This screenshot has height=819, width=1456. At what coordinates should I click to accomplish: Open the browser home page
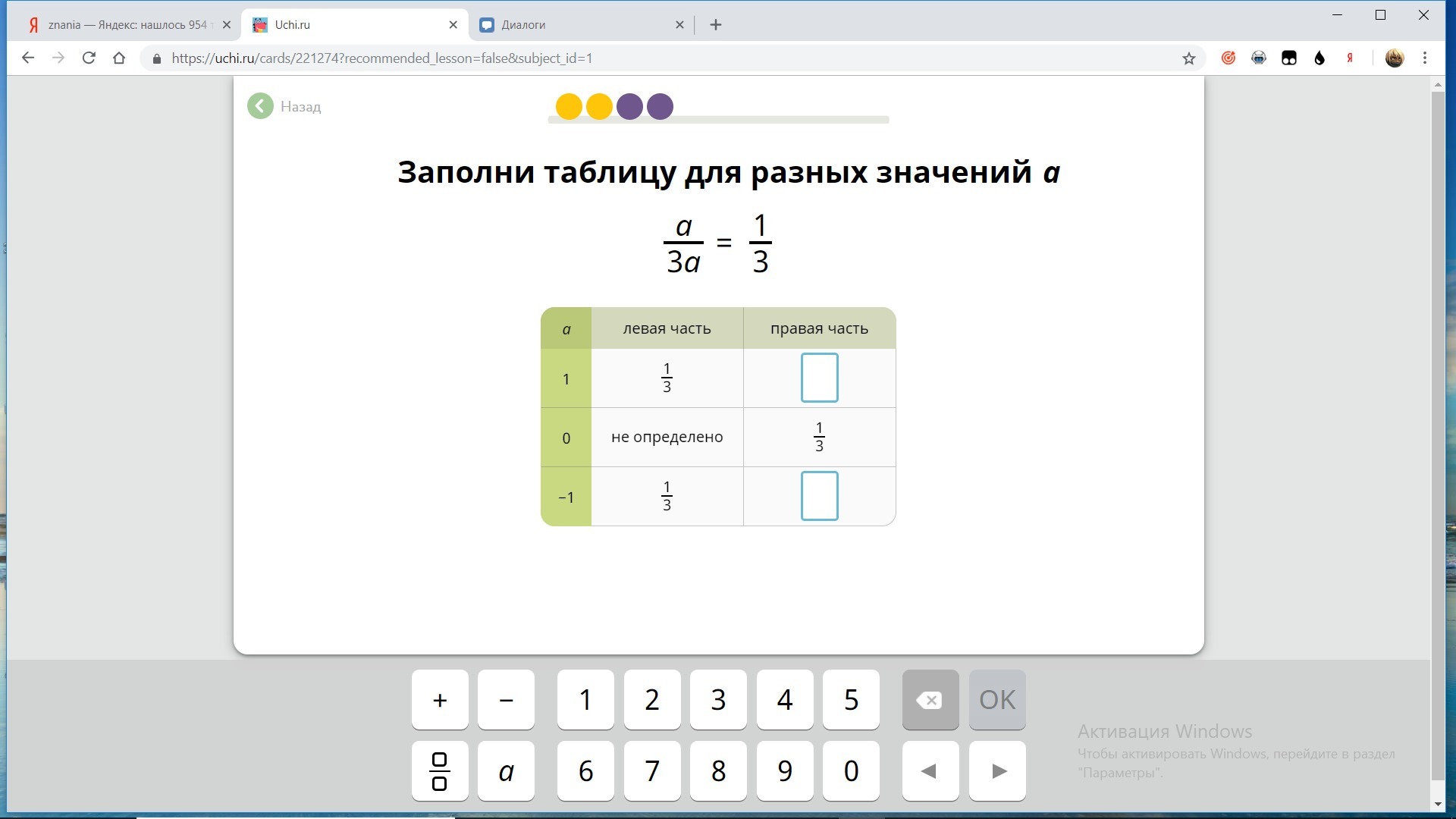click(x=119, y=58)
